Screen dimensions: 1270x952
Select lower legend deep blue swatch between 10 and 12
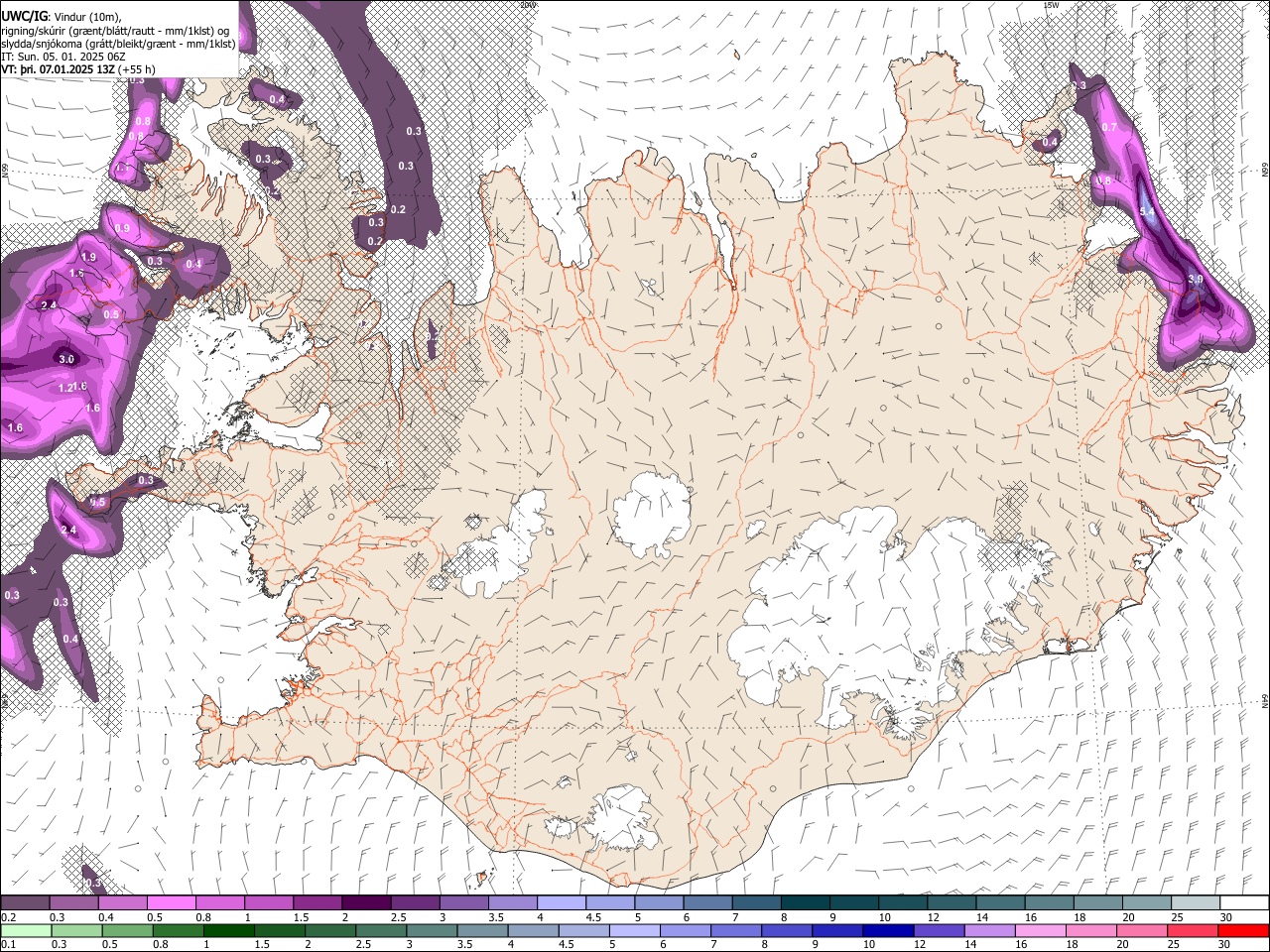889,930
